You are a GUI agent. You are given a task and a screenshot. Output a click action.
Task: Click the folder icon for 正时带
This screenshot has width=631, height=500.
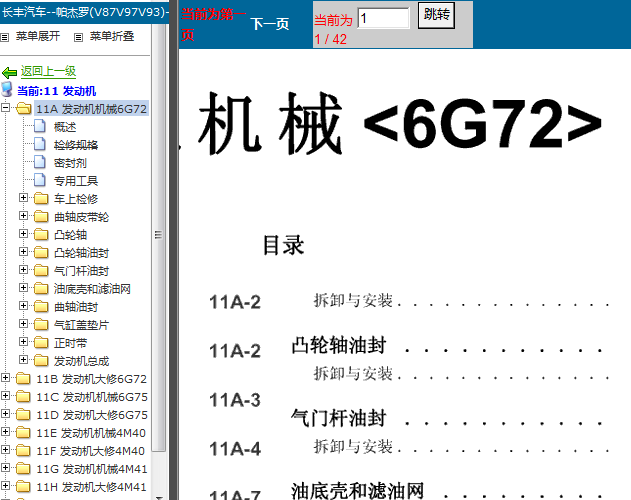[41, 343]
